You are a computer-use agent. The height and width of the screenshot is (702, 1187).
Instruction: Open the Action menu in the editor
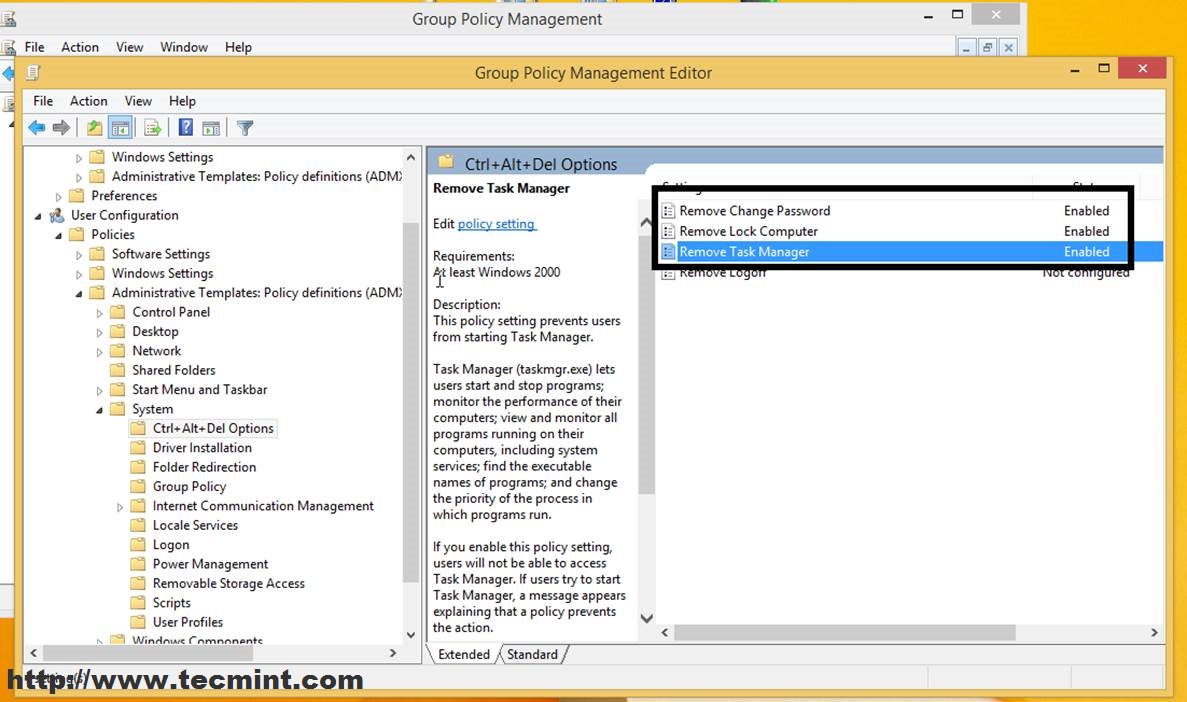point(89,101)
